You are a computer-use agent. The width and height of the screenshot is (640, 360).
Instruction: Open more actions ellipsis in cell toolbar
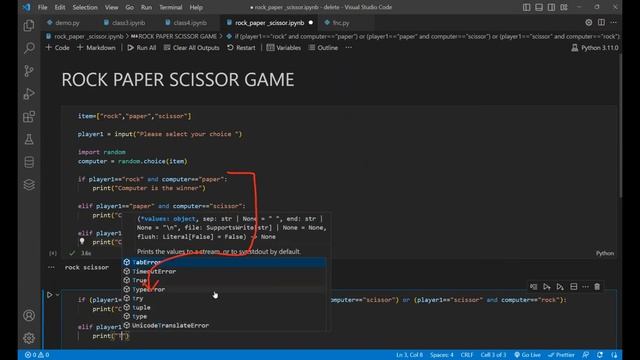pyautogui.click(x=585, y=287)
